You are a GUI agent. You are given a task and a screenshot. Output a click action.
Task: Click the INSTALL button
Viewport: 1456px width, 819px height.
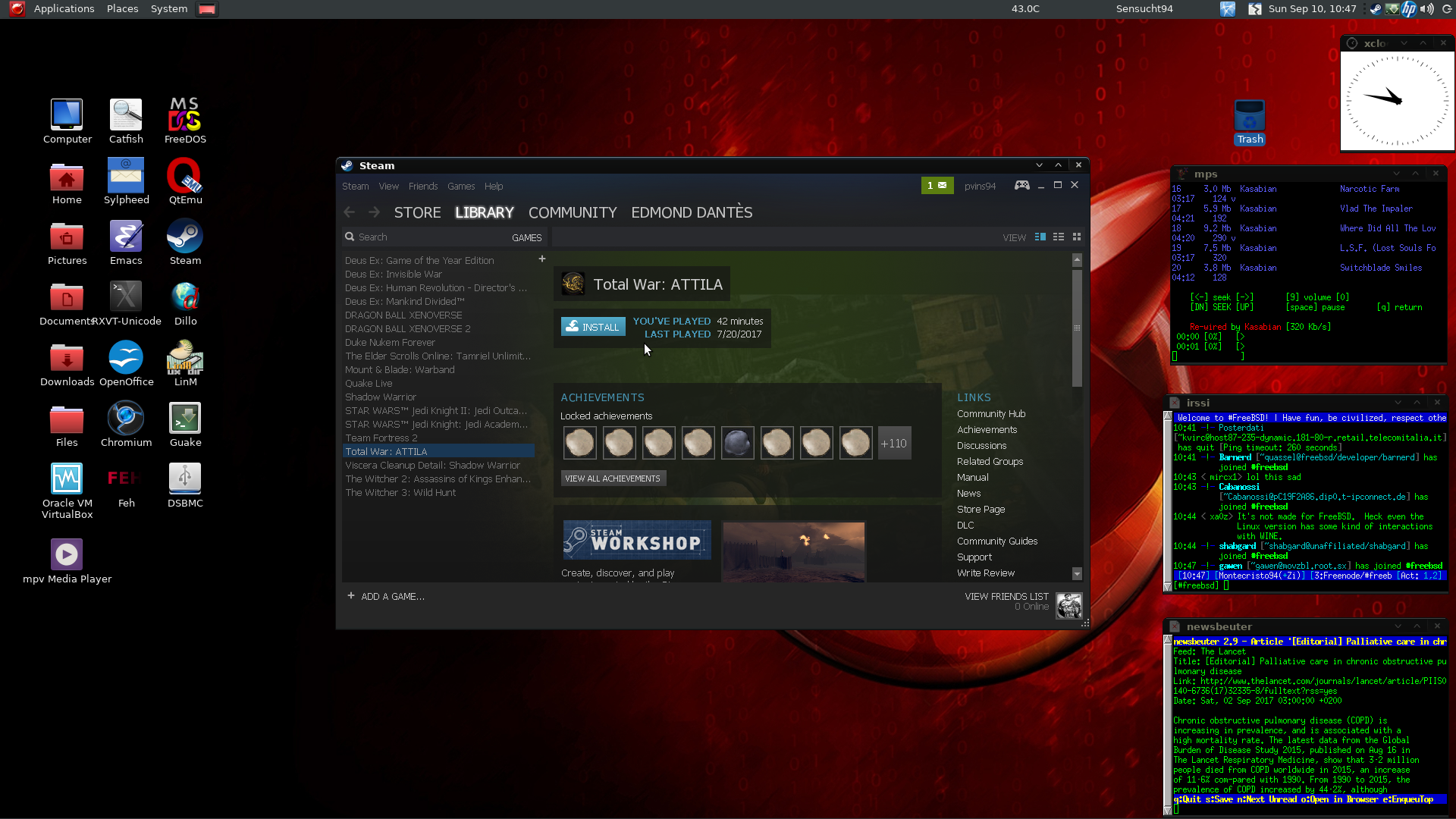coord(593,327)
